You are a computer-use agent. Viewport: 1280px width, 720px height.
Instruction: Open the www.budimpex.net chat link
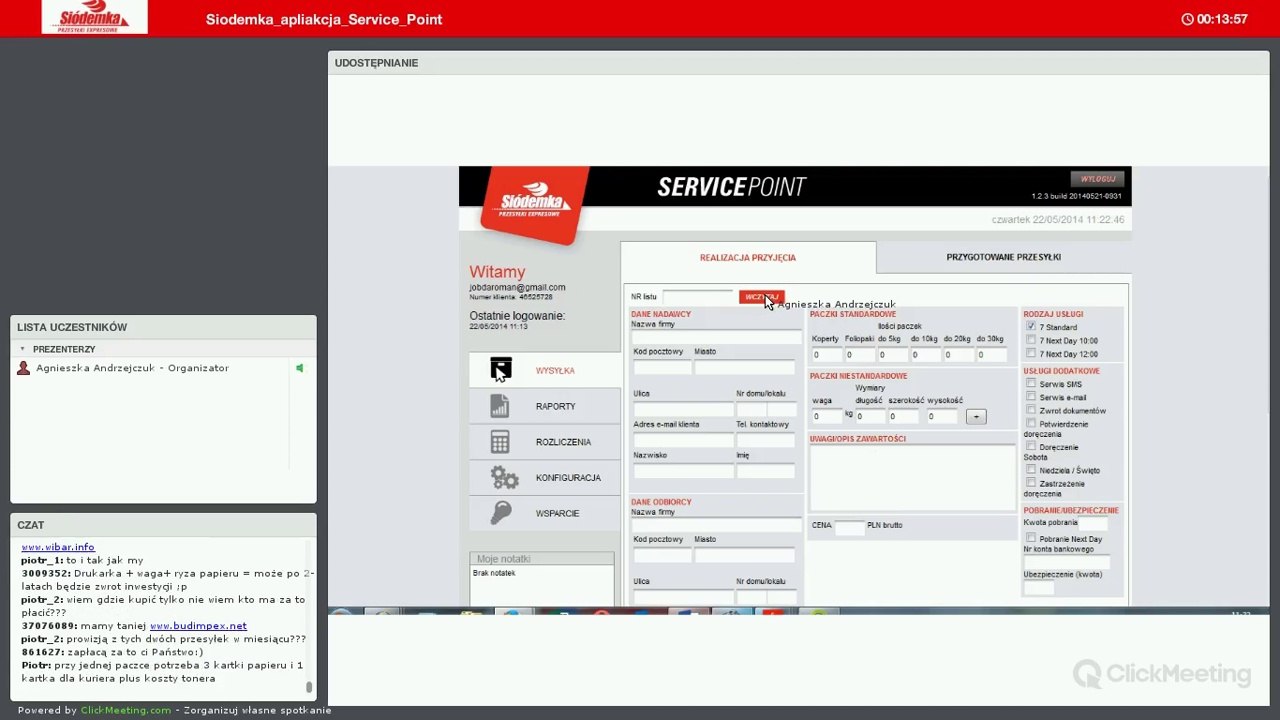coord(198,626)
